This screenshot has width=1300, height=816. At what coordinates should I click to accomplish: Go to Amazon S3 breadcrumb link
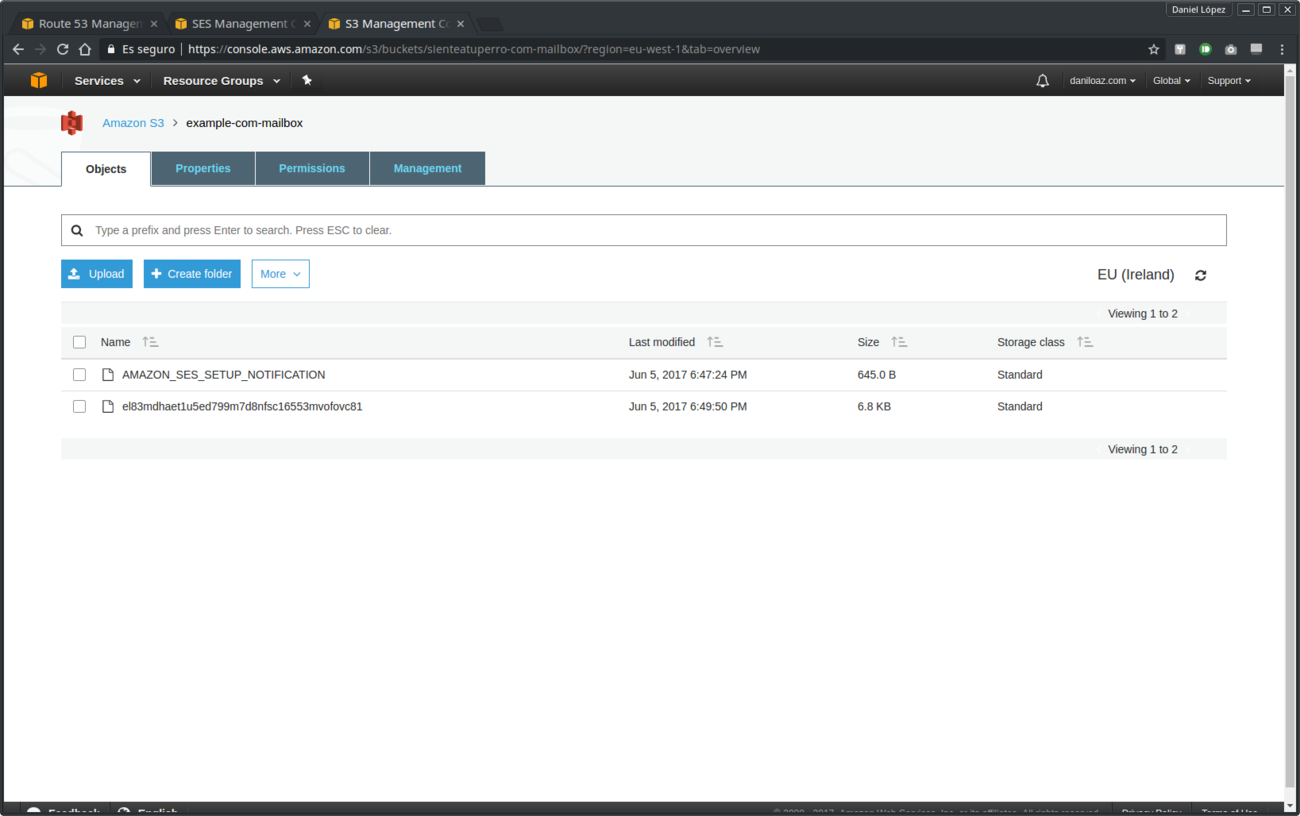click(133, 123)
